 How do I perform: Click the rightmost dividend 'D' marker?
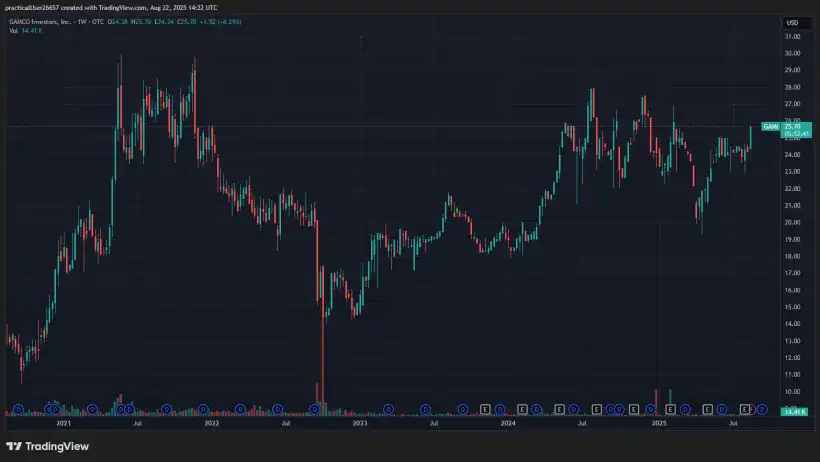pyautogui.click(x=762, y=409)
